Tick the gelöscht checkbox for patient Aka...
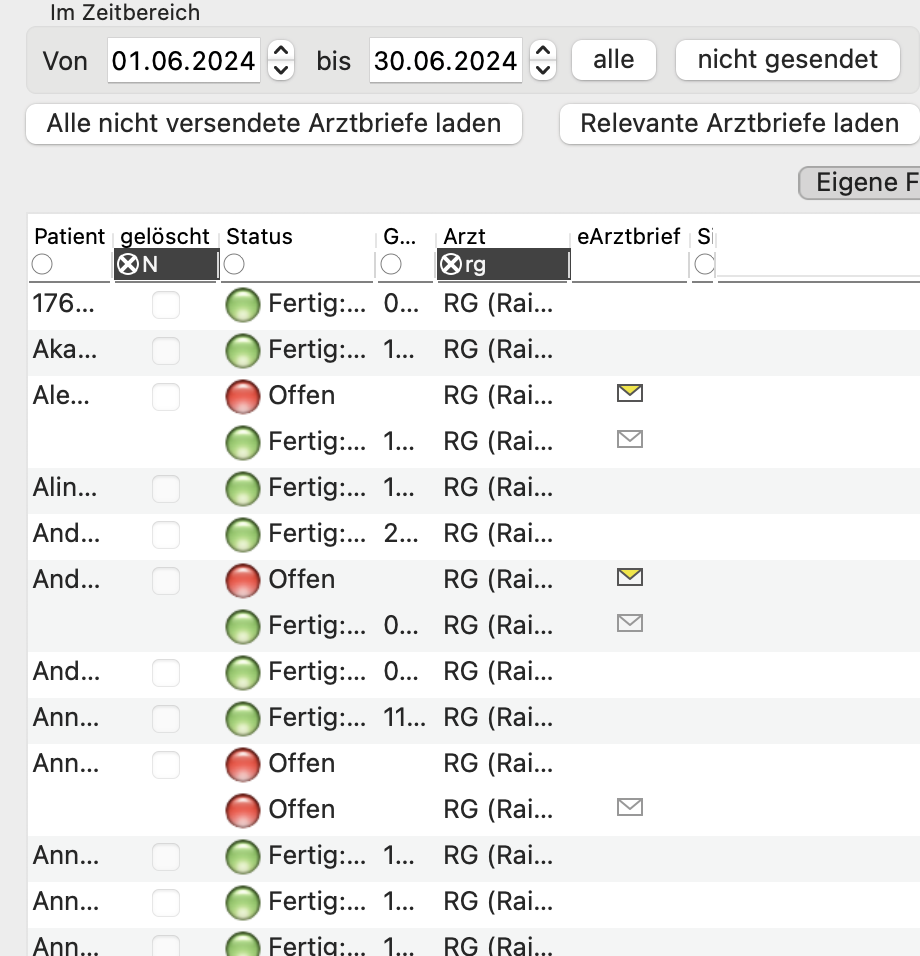The height and width of the screenshot is (956, 920). coord(166,350)
